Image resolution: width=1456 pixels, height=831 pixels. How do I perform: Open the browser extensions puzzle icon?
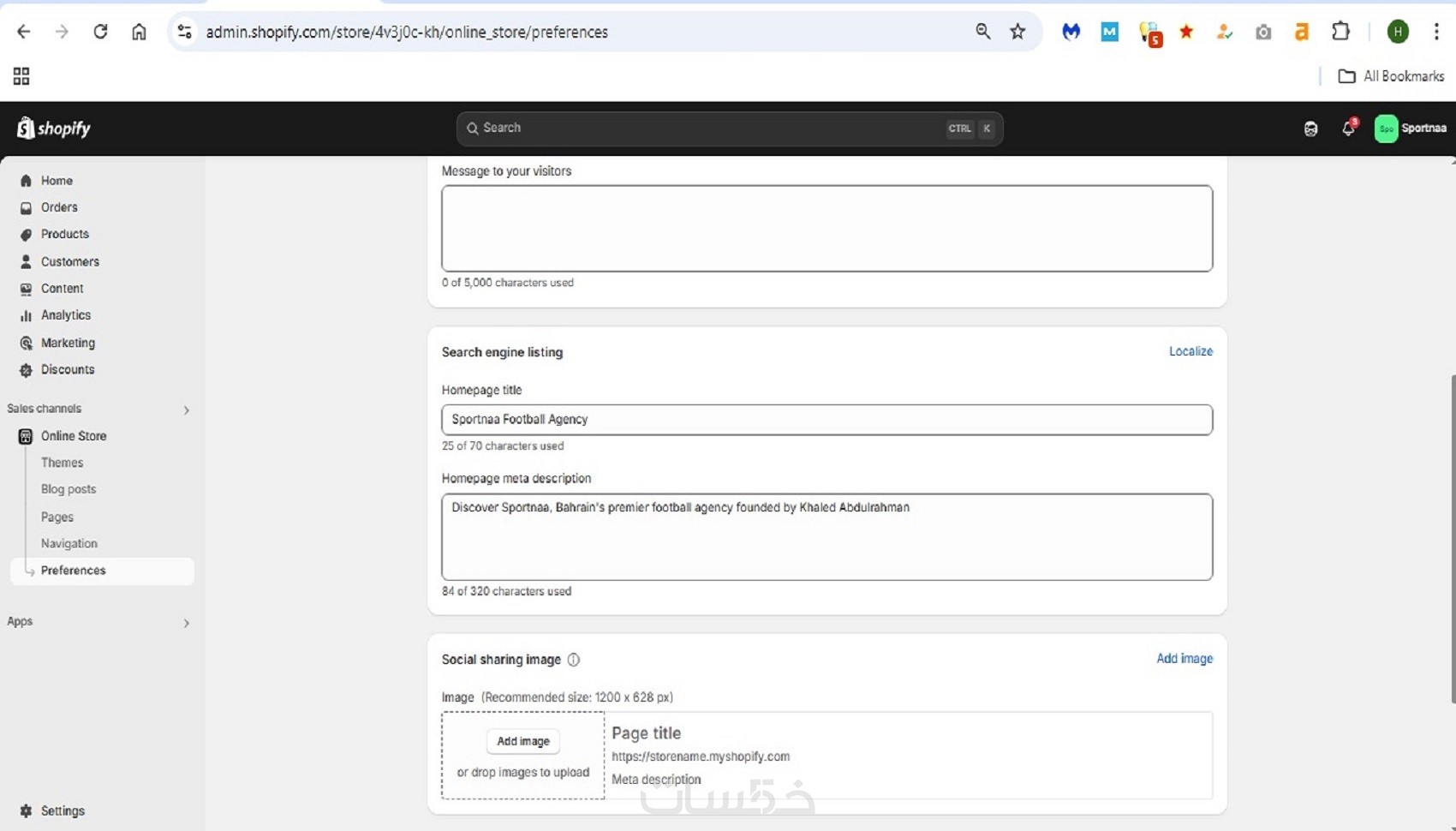point(1340,32)
